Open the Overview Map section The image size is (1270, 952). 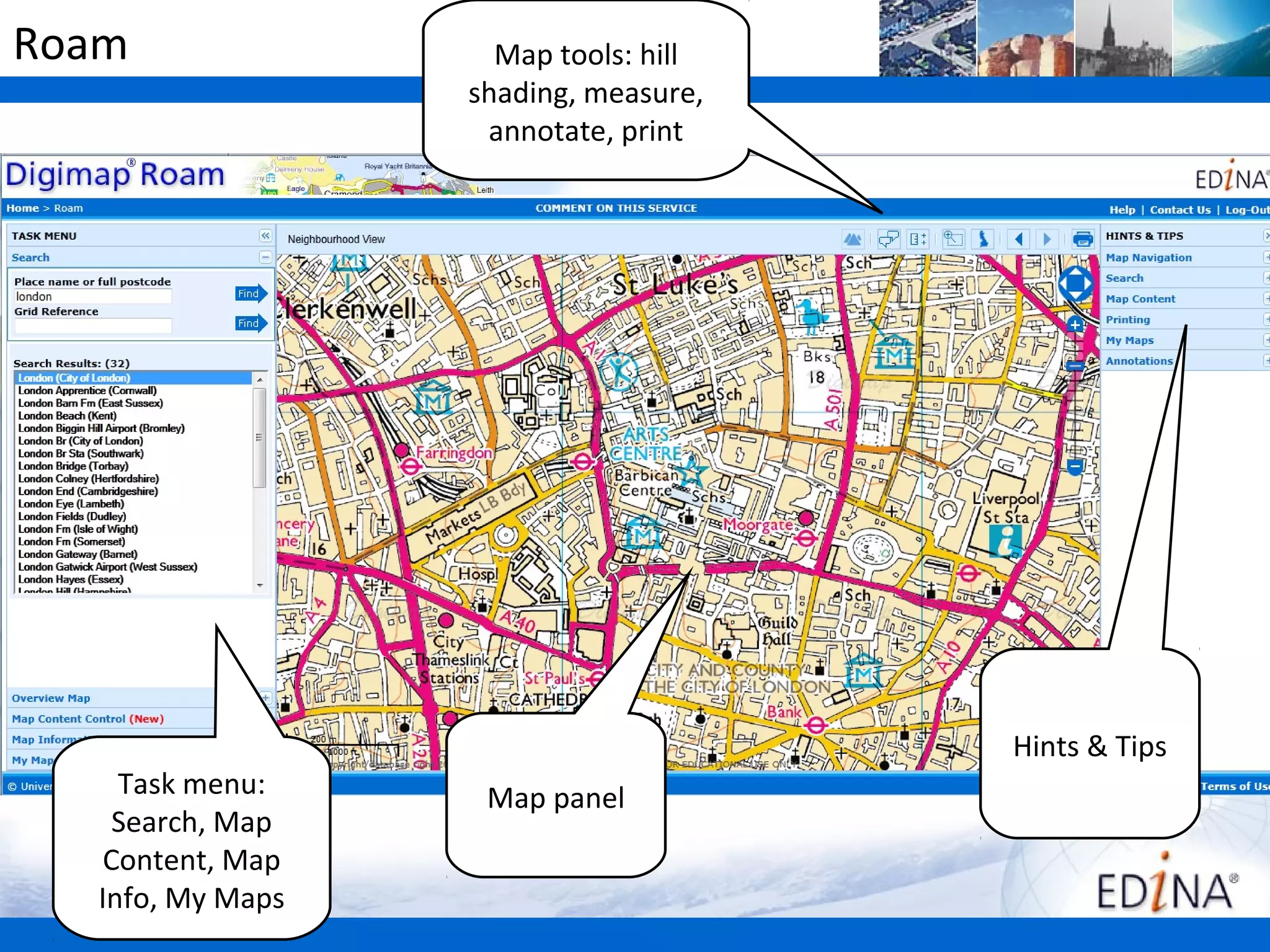click(51, 698)
